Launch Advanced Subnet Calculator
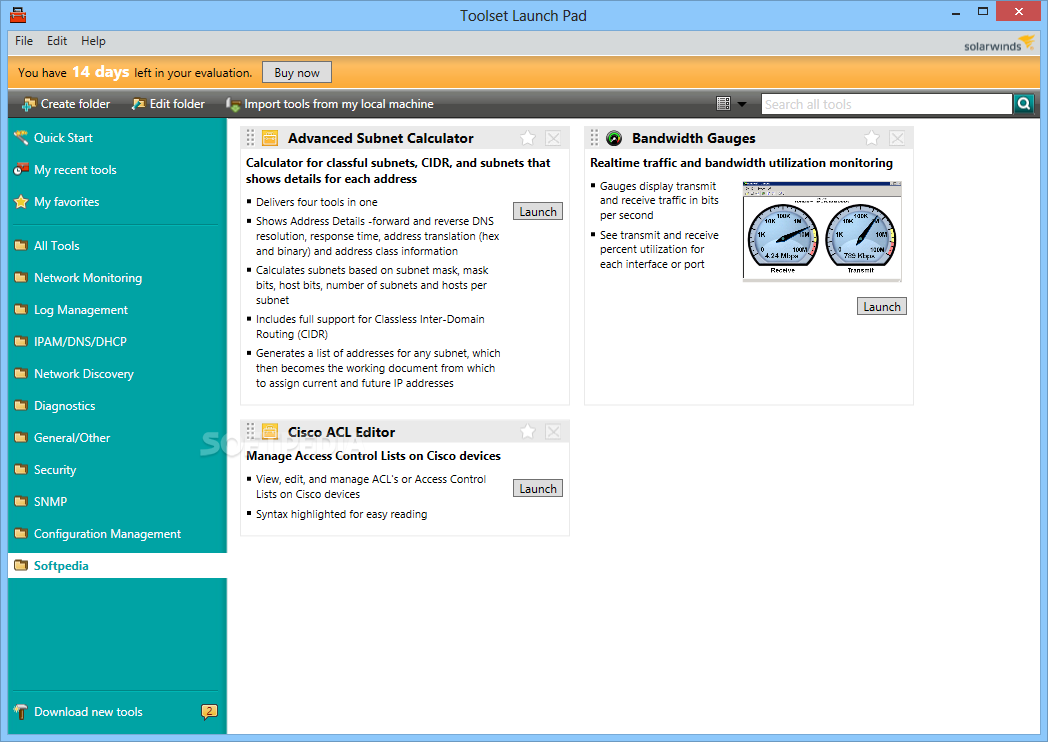This screenshot has width=1048, height=742. pyautogui.click(x=538, y=211)
